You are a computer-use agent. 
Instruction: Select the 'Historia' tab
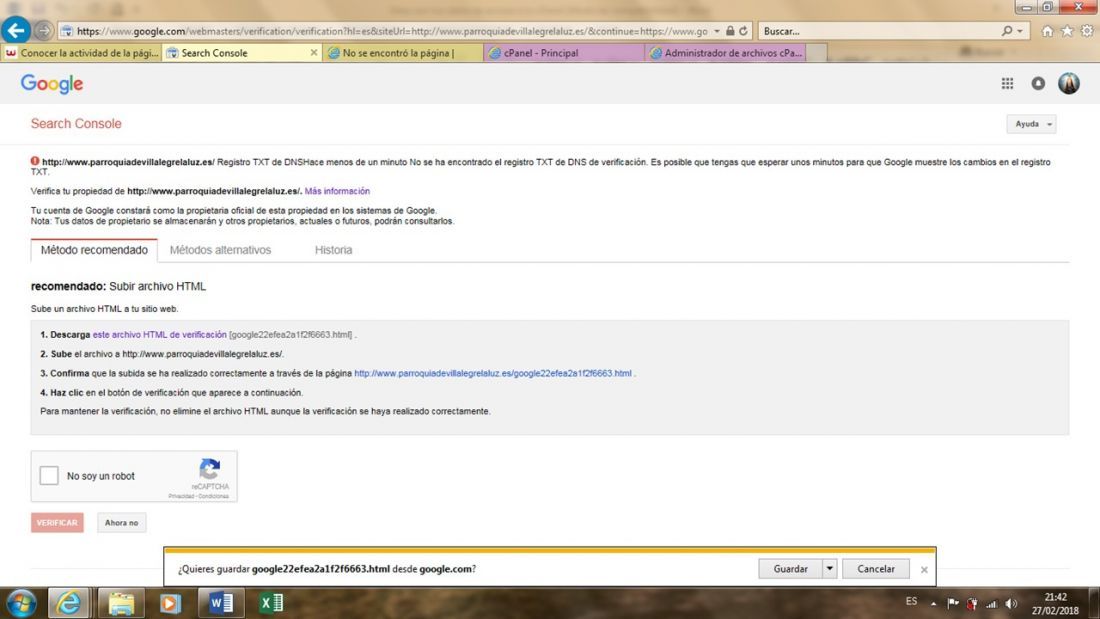coord(333,250)
